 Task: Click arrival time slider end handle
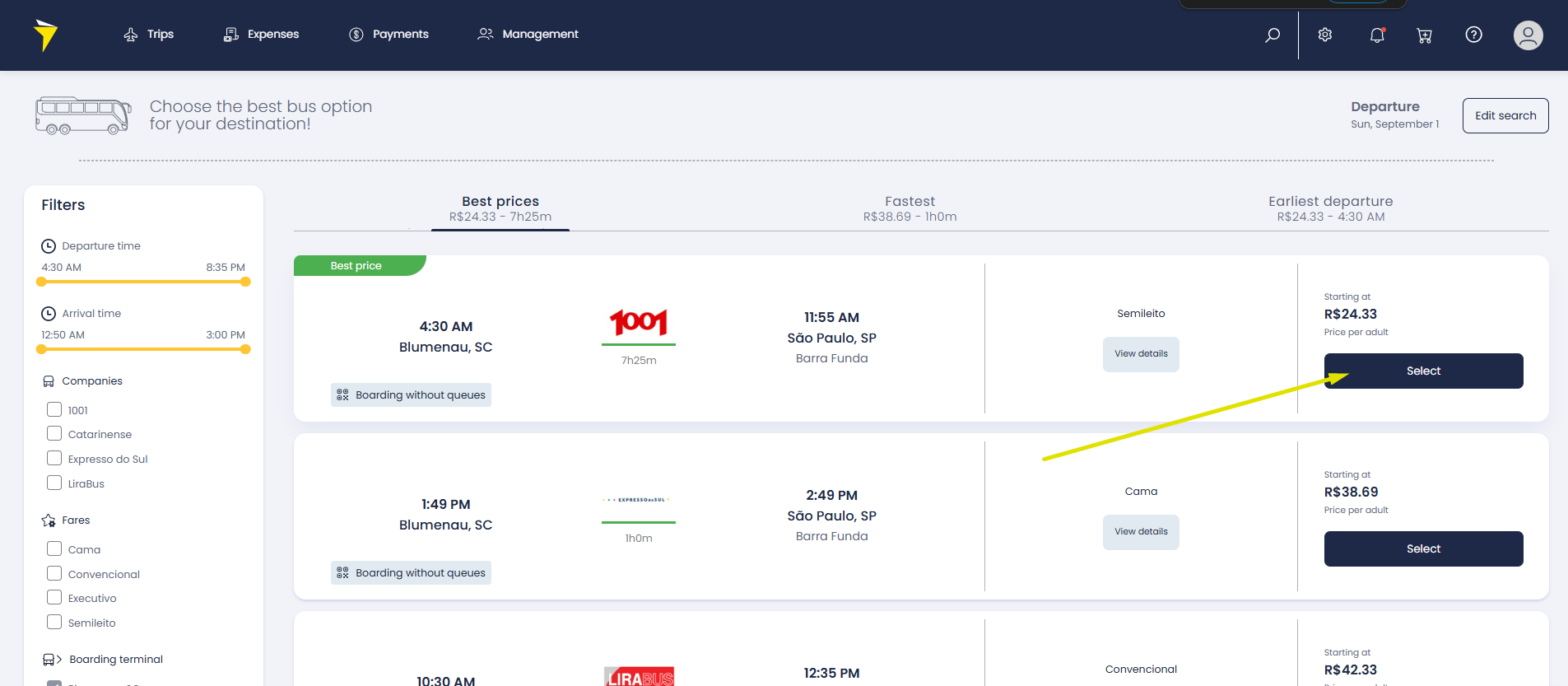(245, 349)
